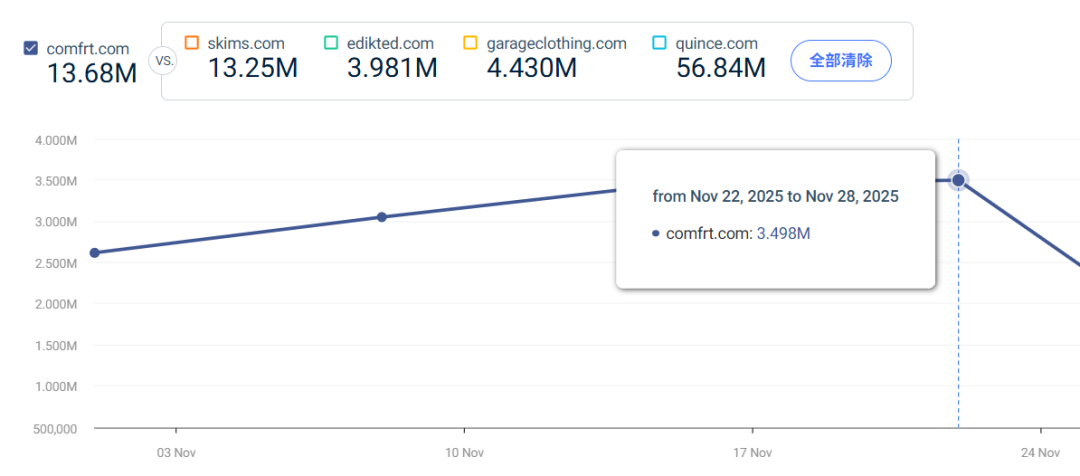
Task: Select the first data point near 2.500M
Action: [94, 253]
